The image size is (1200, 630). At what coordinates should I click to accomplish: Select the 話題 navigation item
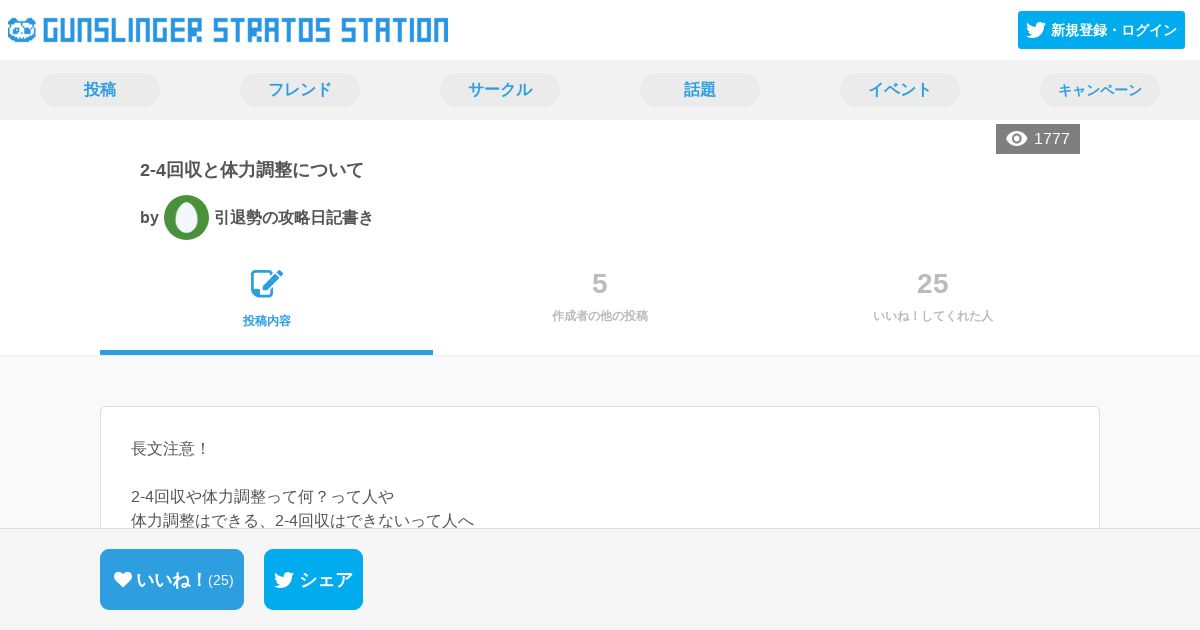pyautogui.click(x=700, y=90)
